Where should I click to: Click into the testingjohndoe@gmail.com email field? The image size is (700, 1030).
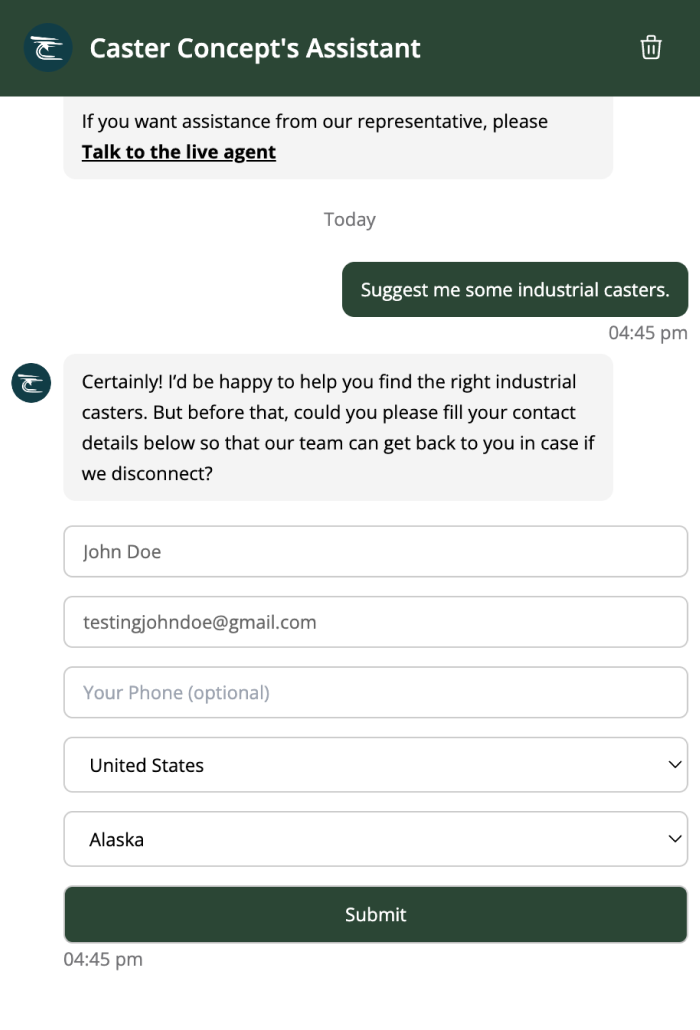click(375, 622)
